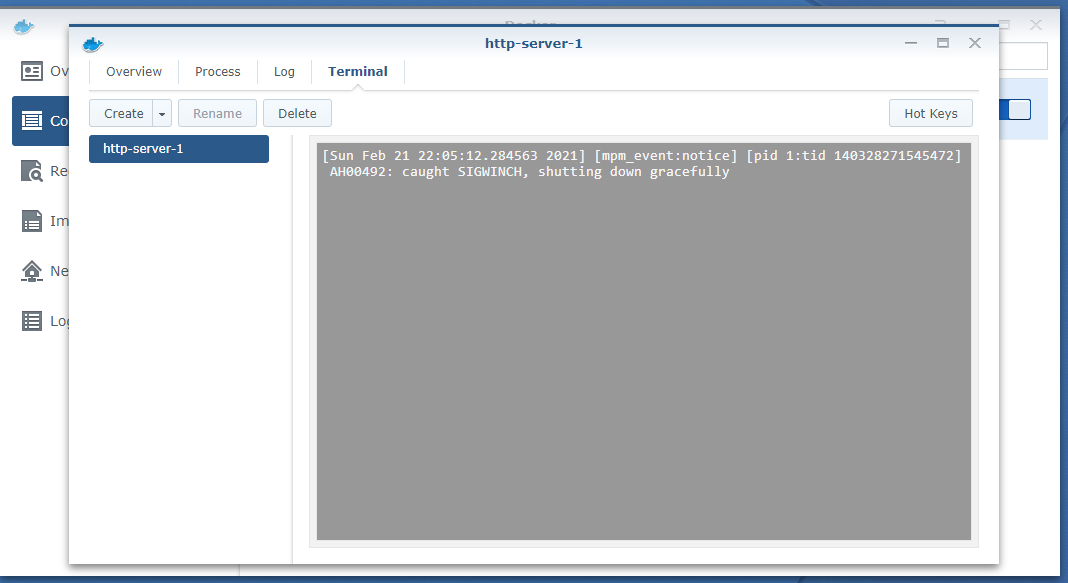
Task: Maximize the http-server-1 window
Action: point(943,43)
